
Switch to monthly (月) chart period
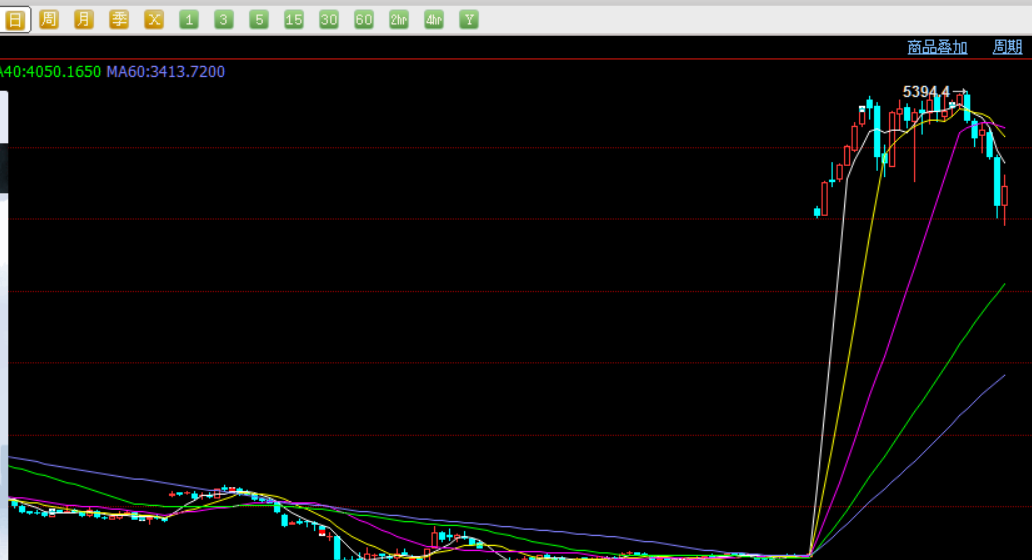coord(84,20)
